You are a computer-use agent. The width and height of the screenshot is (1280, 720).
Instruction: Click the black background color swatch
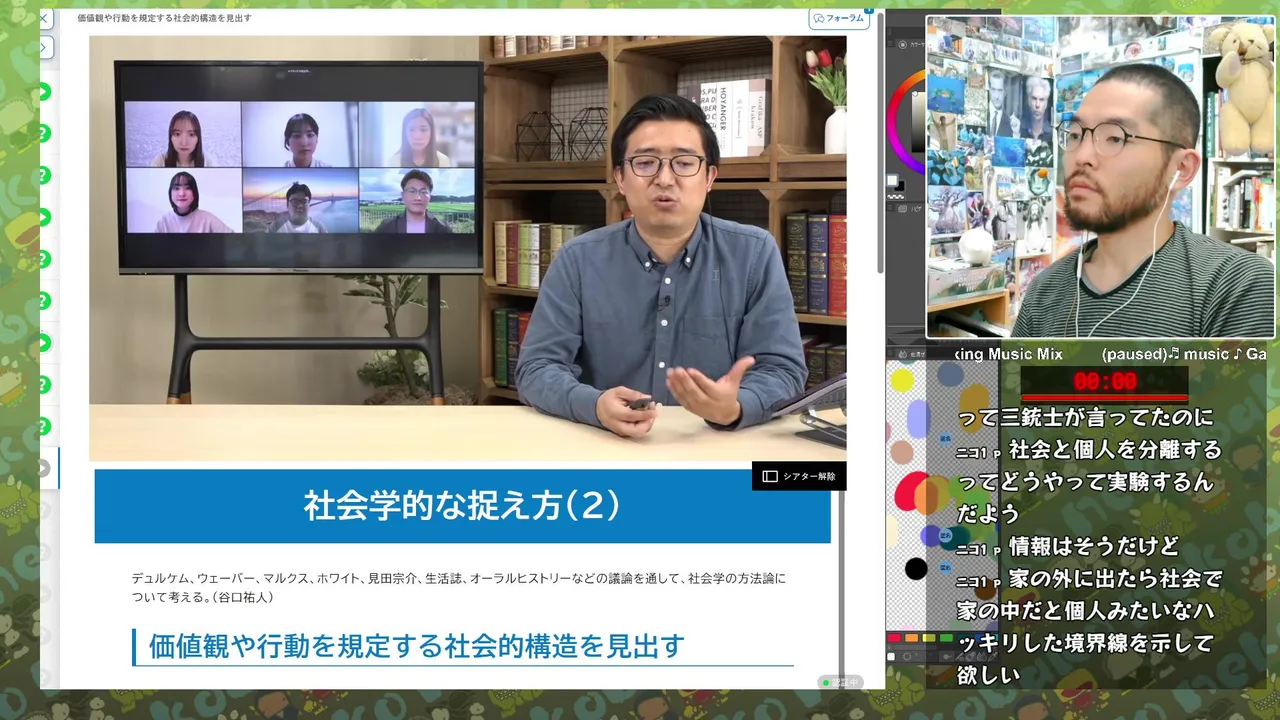(x=899, y=187)
